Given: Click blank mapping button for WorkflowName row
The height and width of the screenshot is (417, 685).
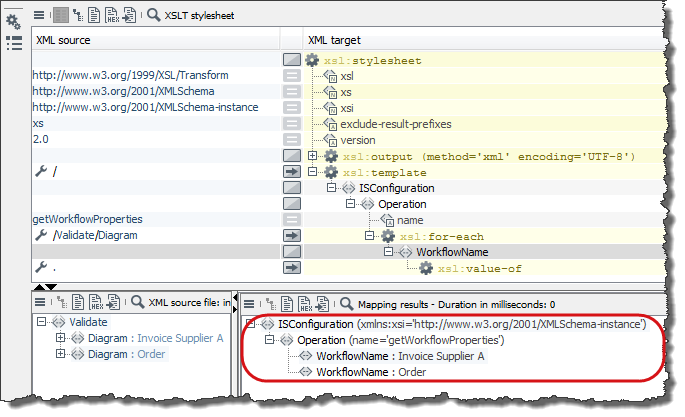Looking at the screenshot, I should [x=292, y=251].
